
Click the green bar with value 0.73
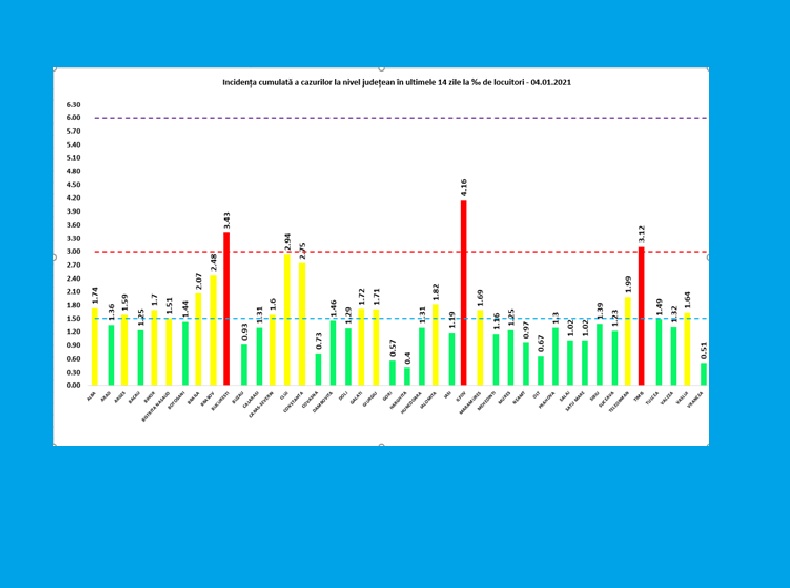pos(317,368)
